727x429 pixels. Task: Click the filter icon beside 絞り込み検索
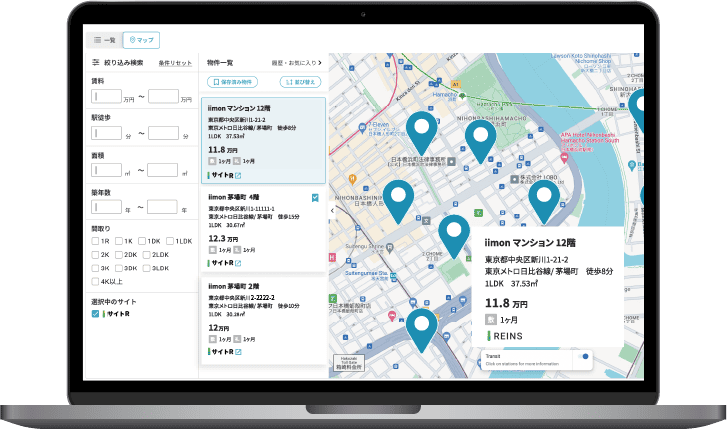[x=96, y=63]
